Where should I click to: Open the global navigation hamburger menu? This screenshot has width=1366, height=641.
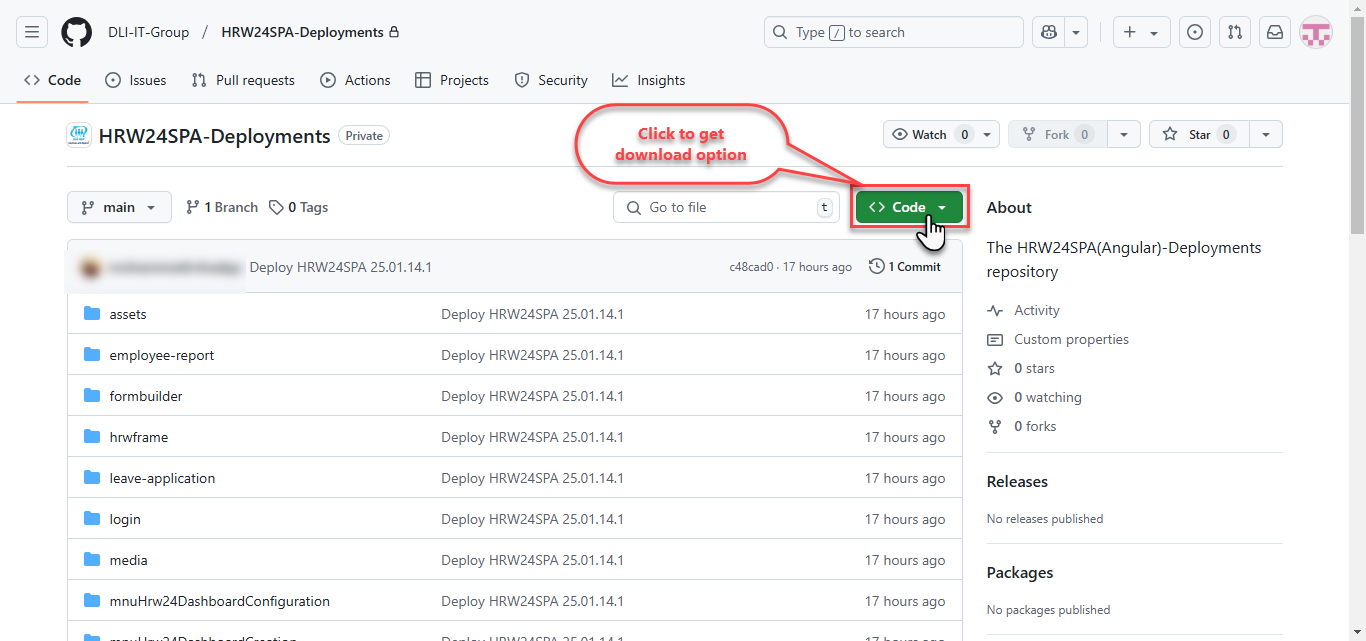[31, 31]
